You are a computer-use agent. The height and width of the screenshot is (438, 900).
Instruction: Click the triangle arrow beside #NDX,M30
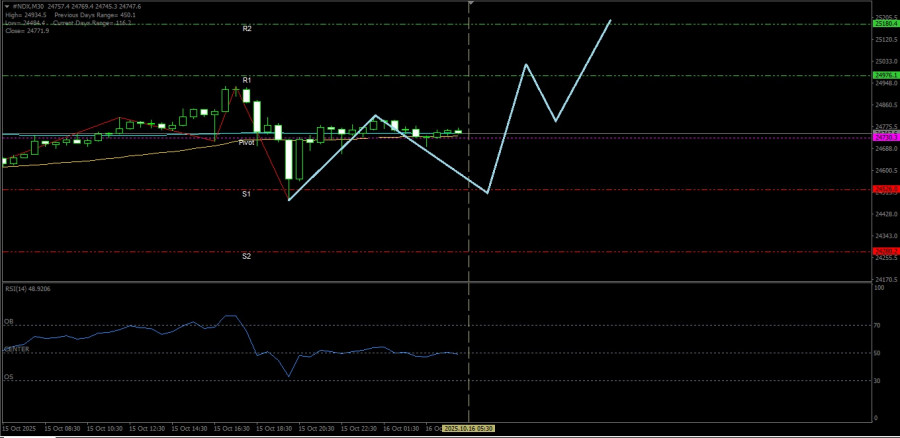(x=4, y=6)
